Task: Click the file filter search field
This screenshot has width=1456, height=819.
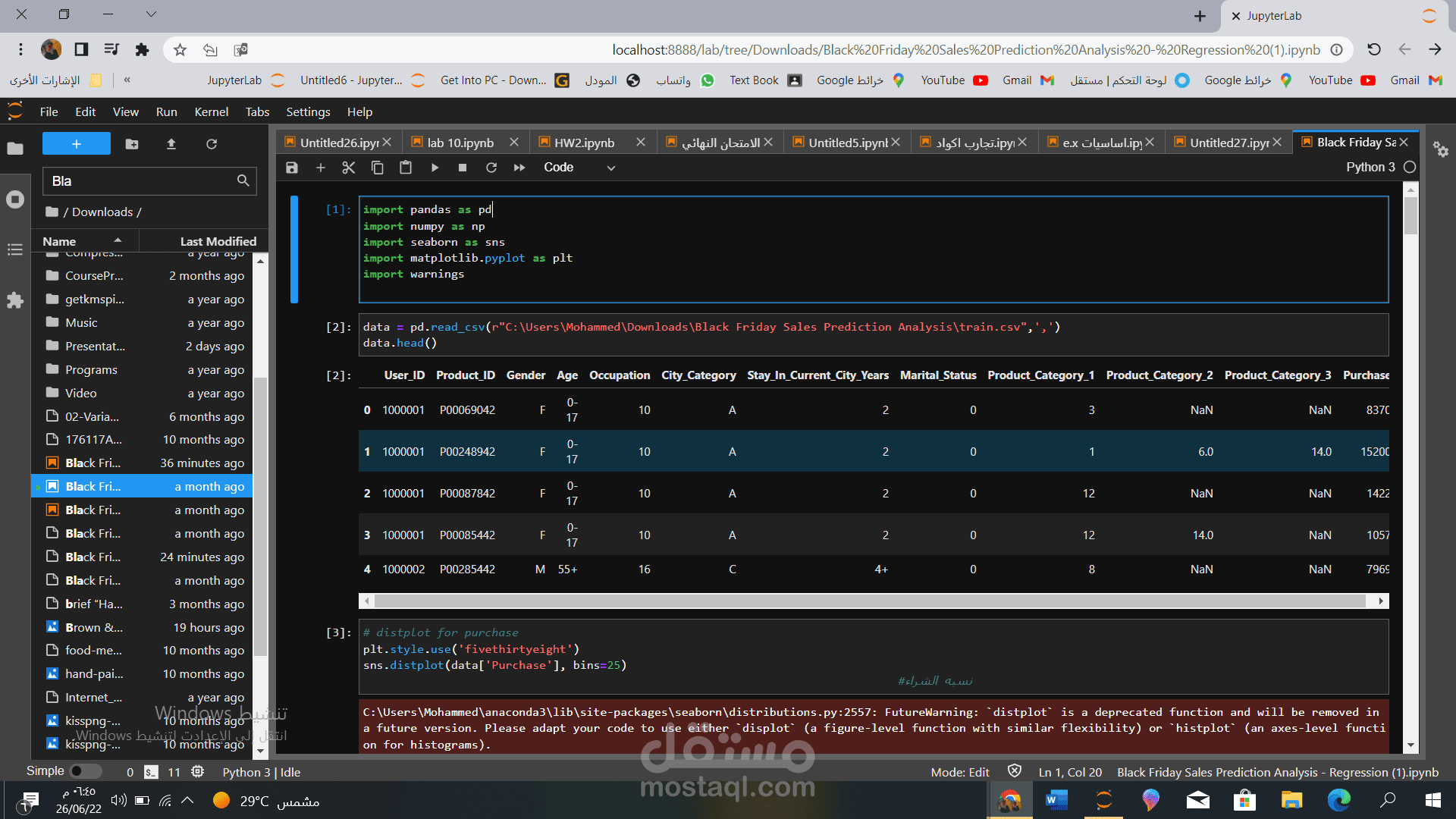Action: point(140,181)
